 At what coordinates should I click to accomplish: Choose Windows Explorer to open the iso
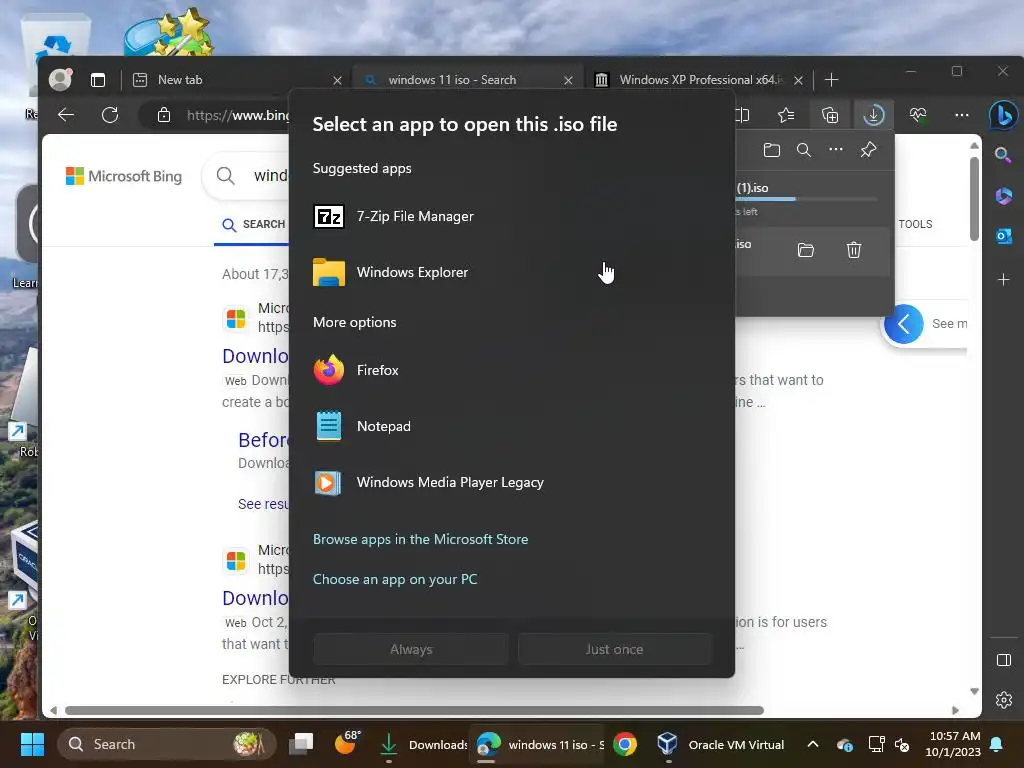click(511, 272)
